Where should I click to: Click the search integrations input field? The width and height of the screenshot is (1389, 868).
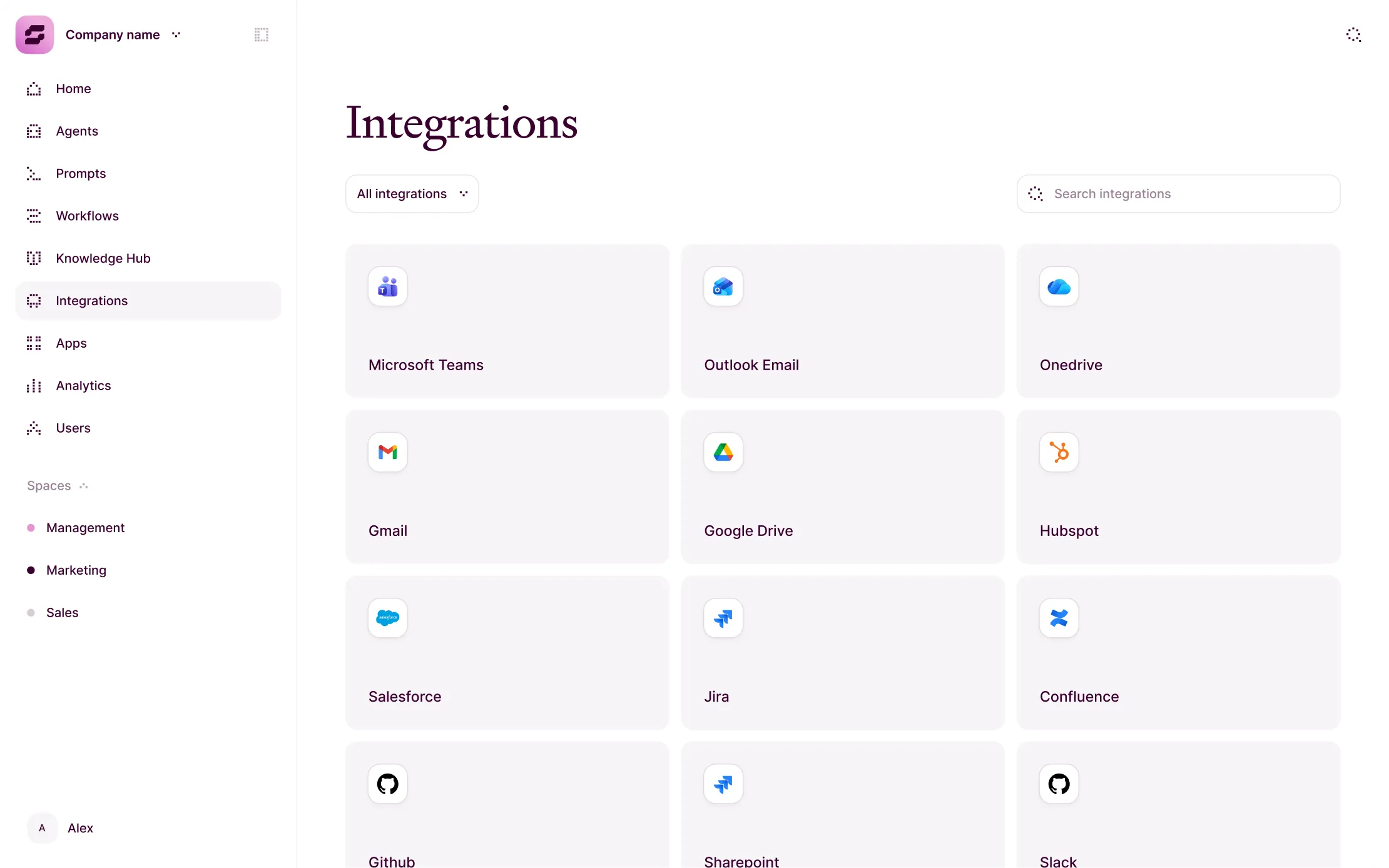(1178, 193)
